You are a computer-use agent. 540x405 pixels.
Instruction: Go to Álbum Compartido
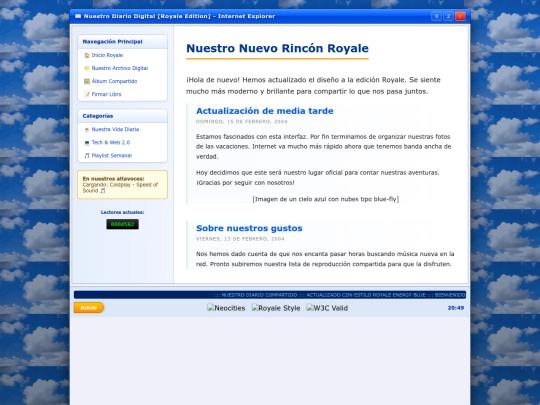coord(114,81)
